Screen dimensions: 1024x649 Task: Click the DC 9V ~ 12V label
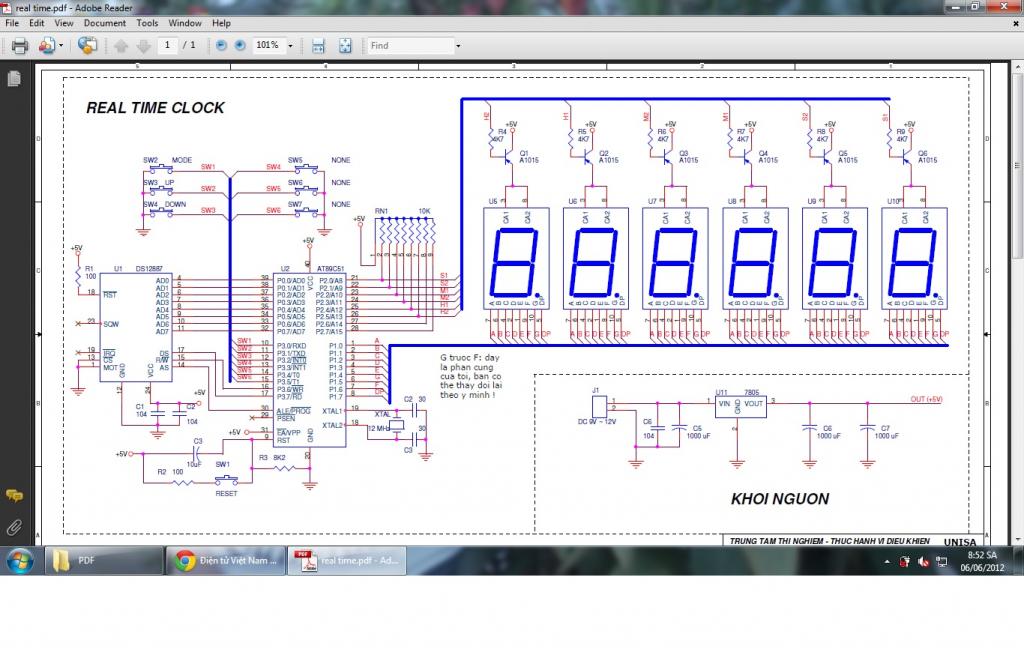[596, 422]
